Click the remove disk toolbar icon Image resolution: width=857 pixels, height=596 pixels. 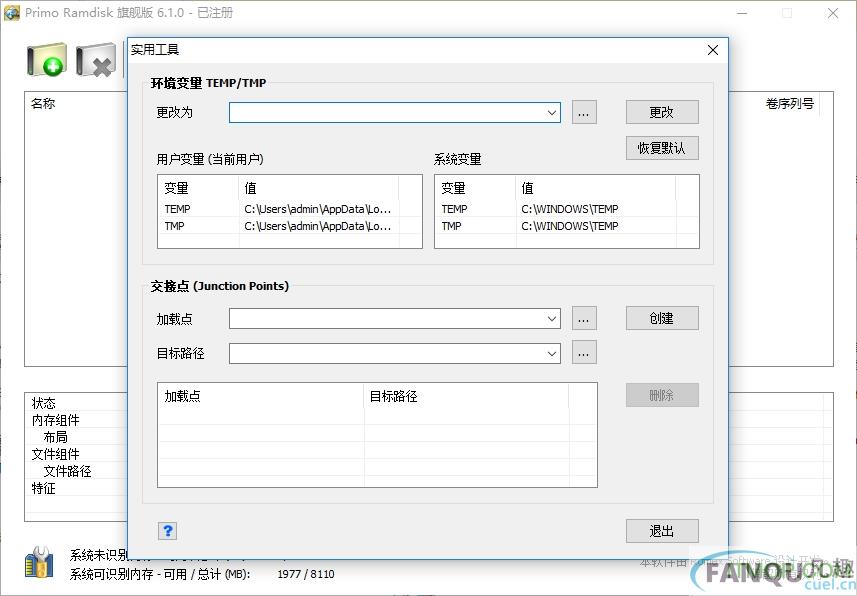[96, 60]
